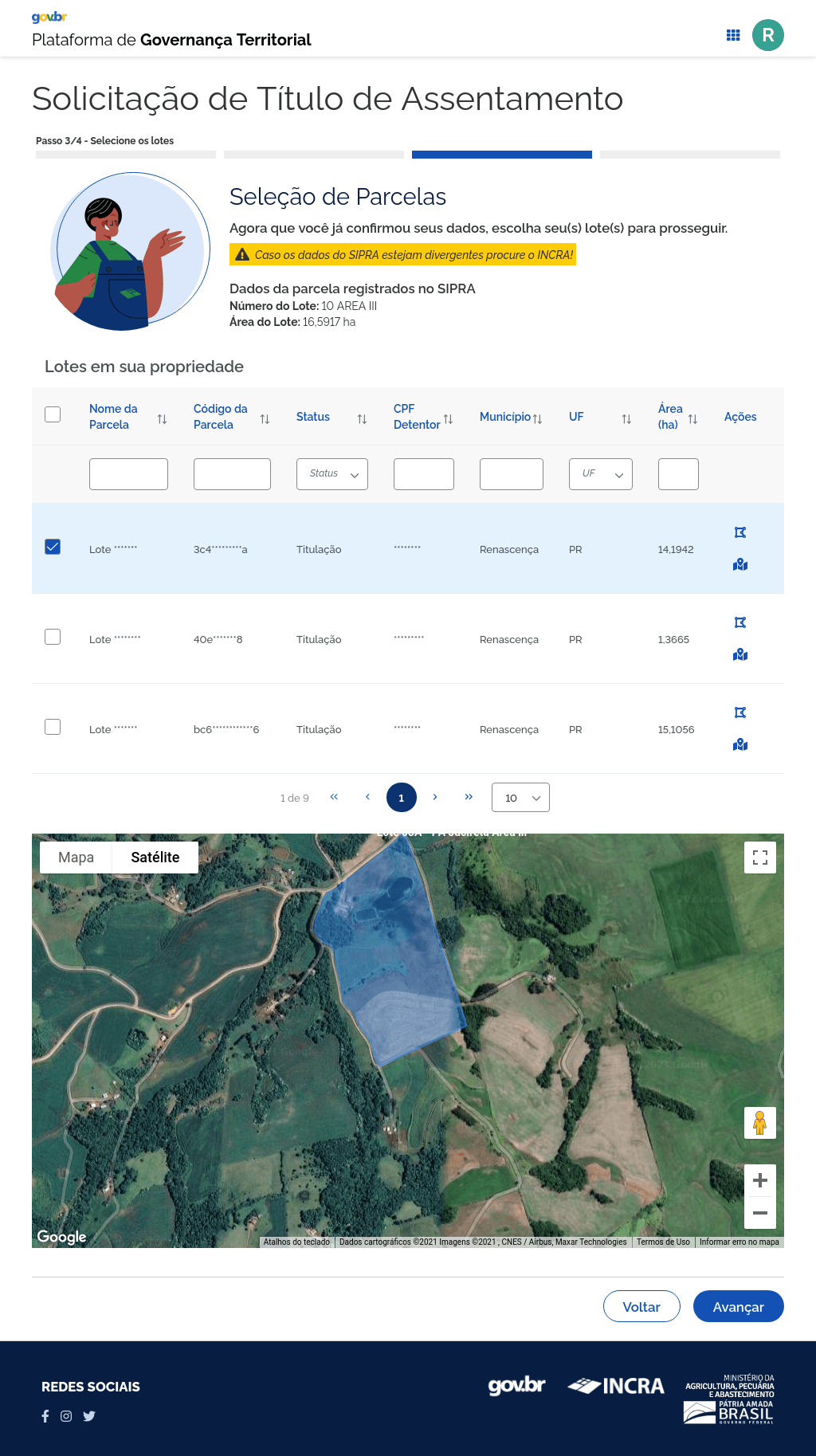The width and height of the screenshot is (816, 1456).
Task: Toggle the select-all checkbox in table header
Action: [53, 414]
